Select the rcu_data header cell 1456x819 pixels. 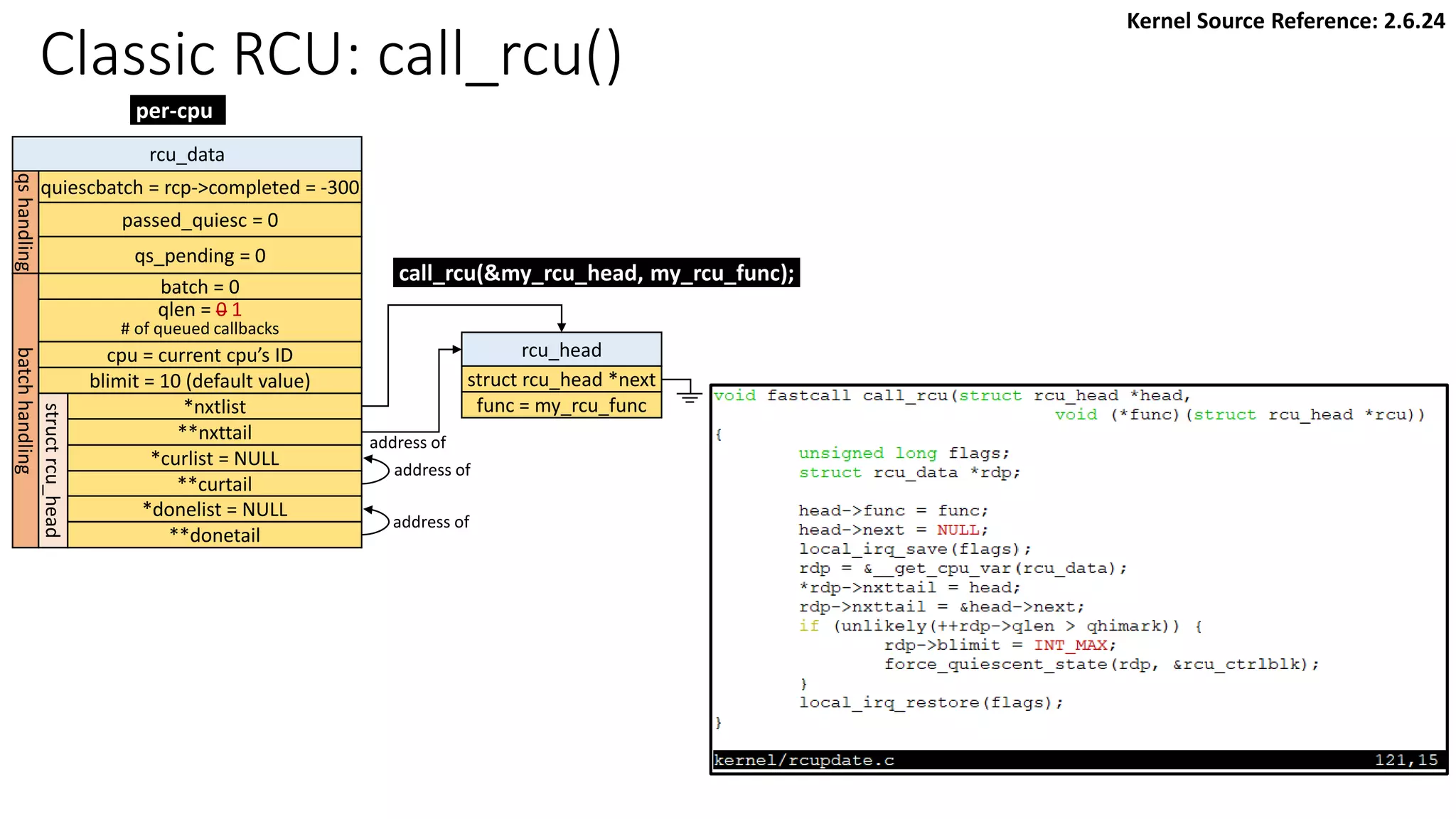pos(187,154)
